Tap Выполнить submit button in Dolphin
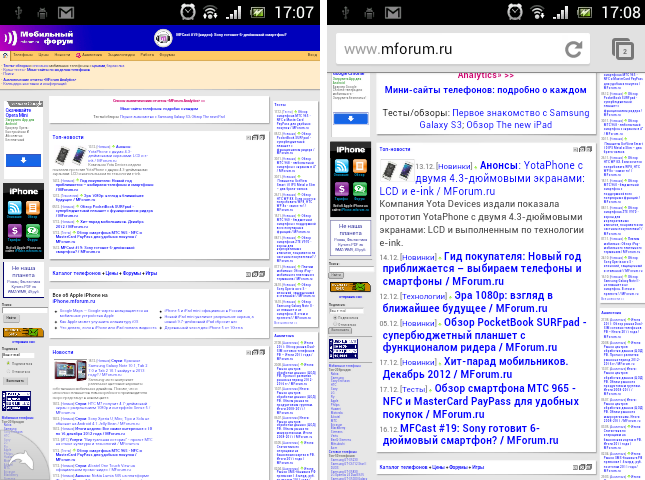 tap(14, 380)
